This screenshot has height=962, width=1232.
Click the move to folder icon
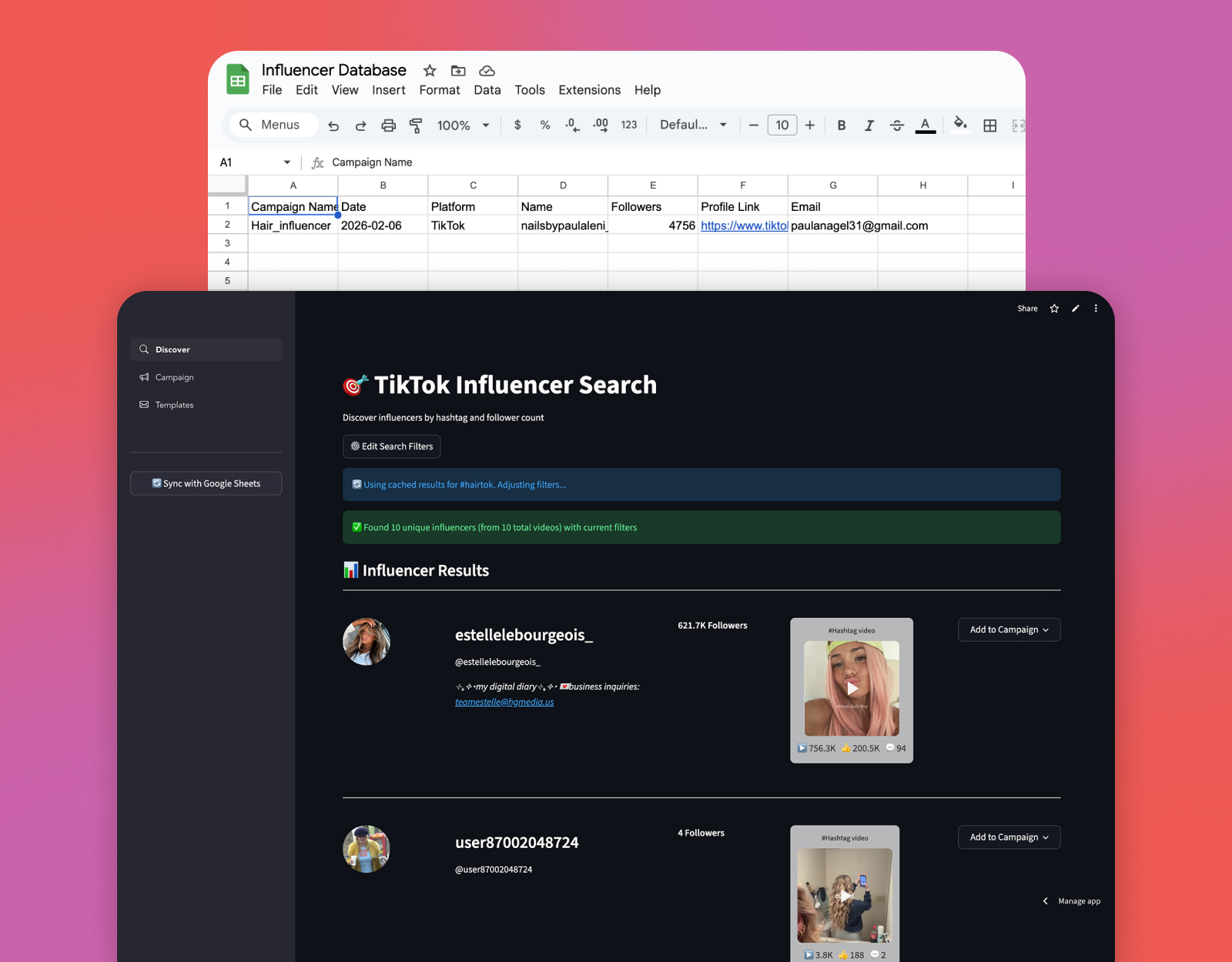458,71
